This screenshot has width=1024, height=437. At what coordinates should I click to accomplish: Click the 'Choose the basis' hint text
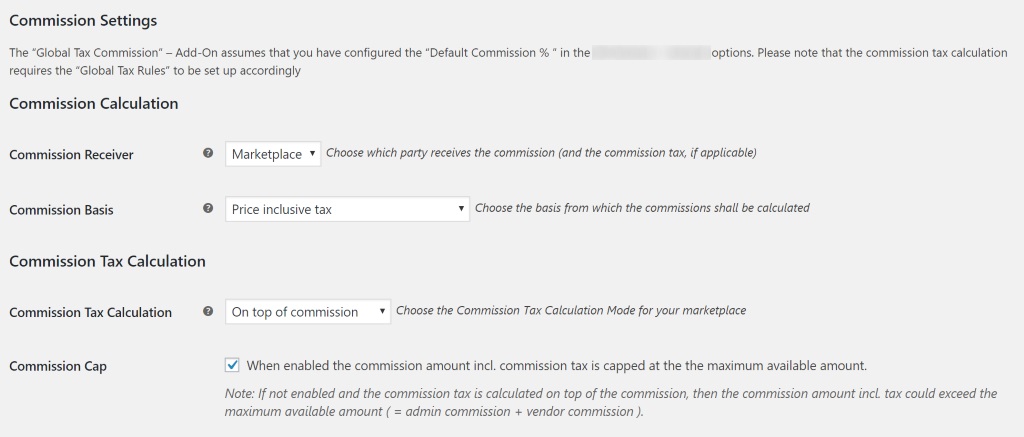click(642, 208)
